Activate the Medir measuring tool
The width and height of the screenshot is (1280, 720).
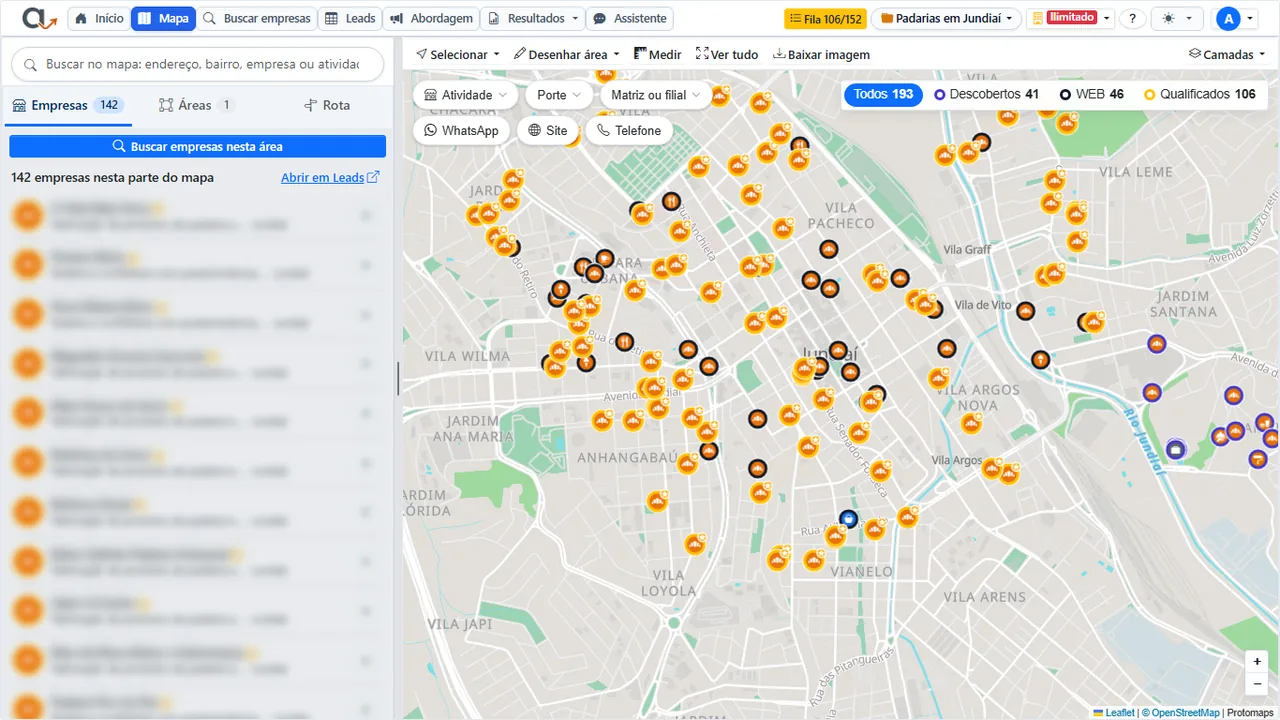coord(658,54)
